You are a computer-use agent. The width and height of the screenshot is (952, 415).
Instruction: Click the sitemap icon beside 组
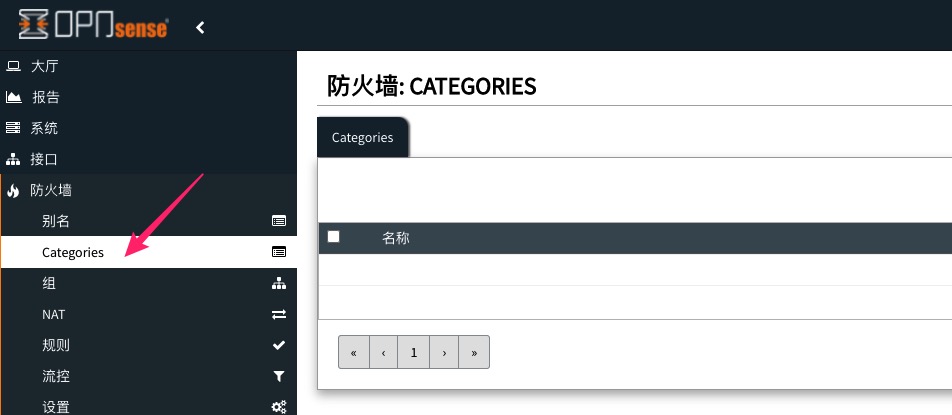click(x=279, y=284)
